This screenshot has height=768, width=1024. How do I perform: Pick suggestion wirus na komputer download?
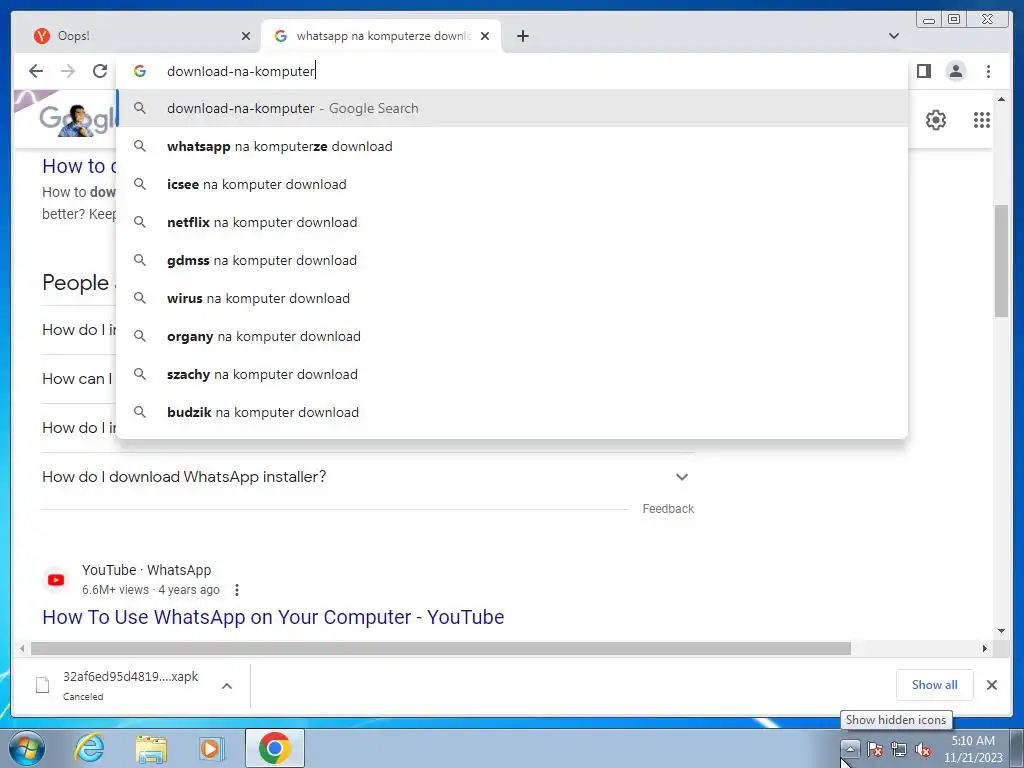coord(512,298)
